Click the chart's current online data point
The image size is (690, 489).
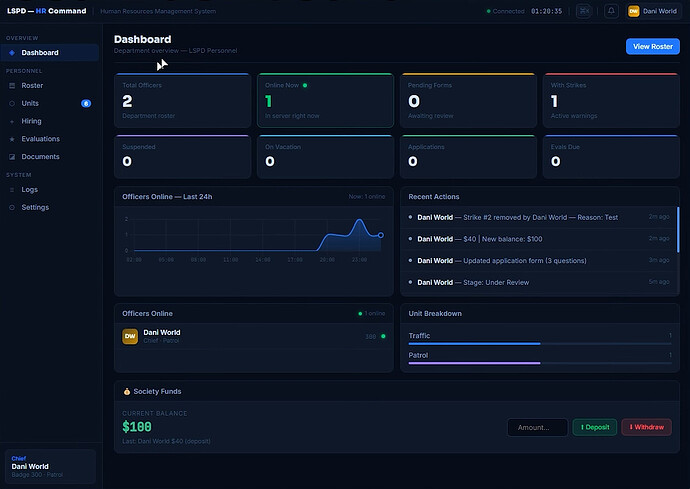tap(381, 235)
